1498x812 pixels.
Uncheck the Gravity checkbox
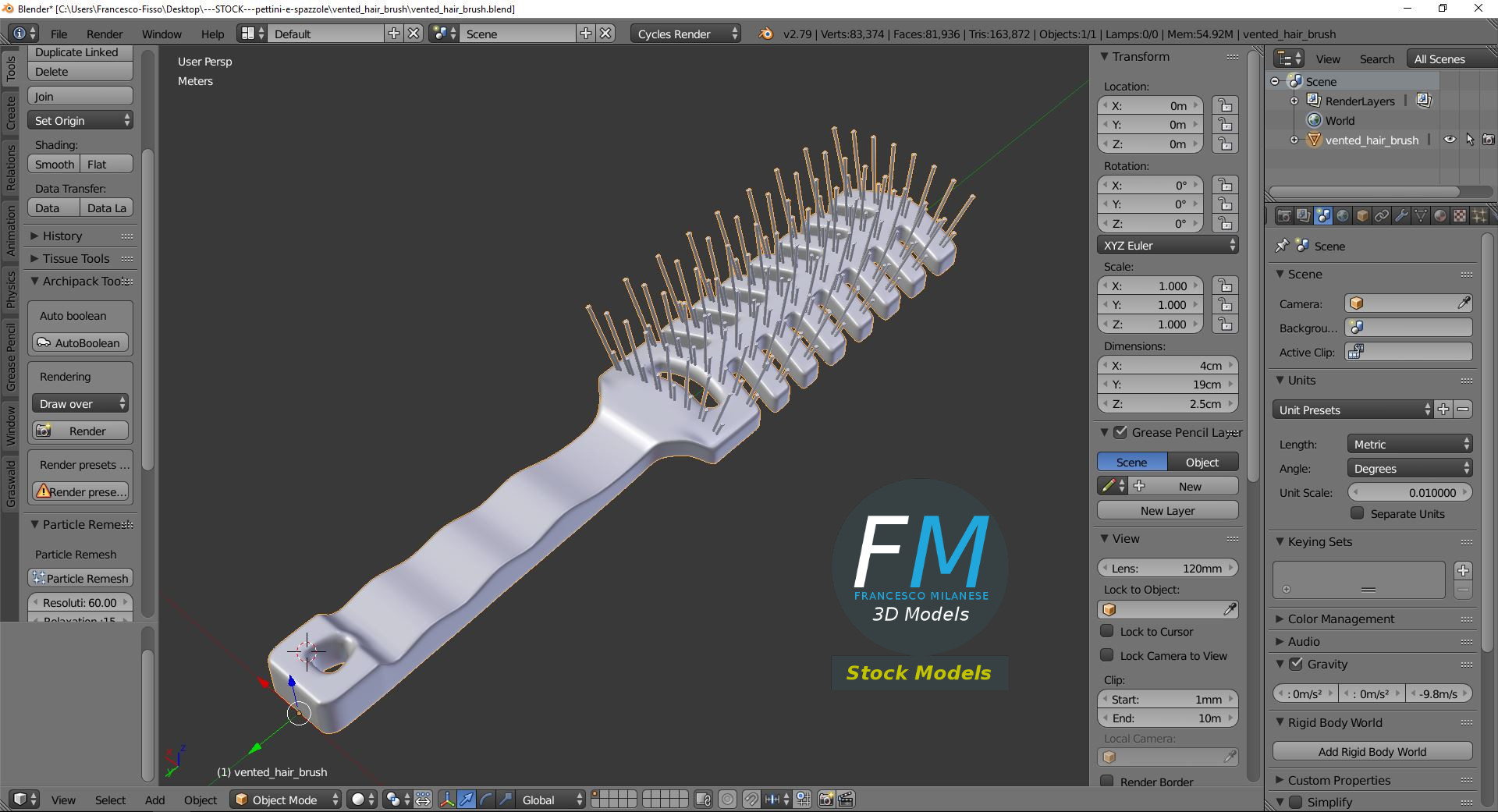[1296, 664]
